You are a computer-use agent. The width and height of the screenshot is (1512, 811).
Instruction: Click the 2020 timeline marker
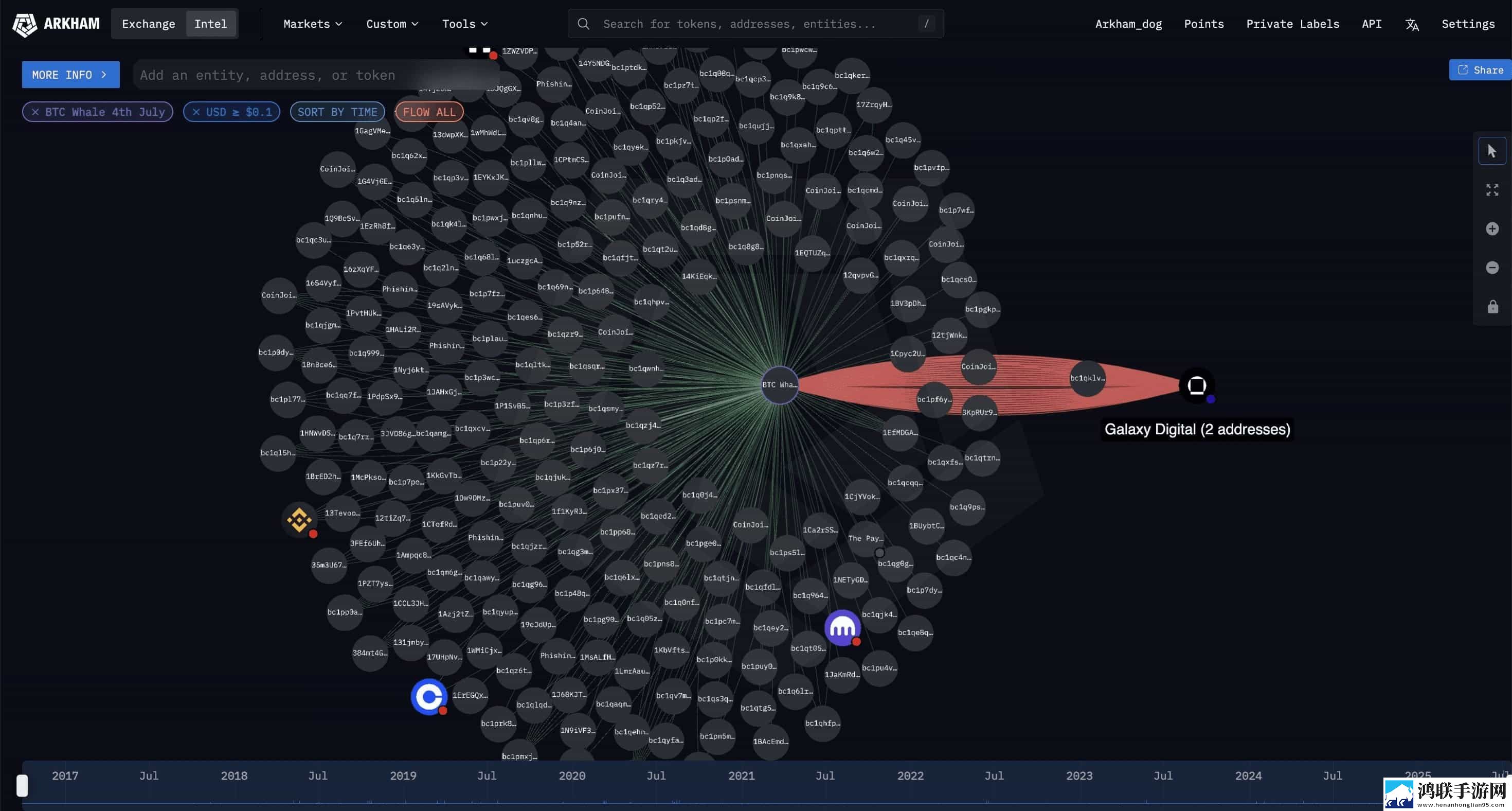click(x=572, y=776)
